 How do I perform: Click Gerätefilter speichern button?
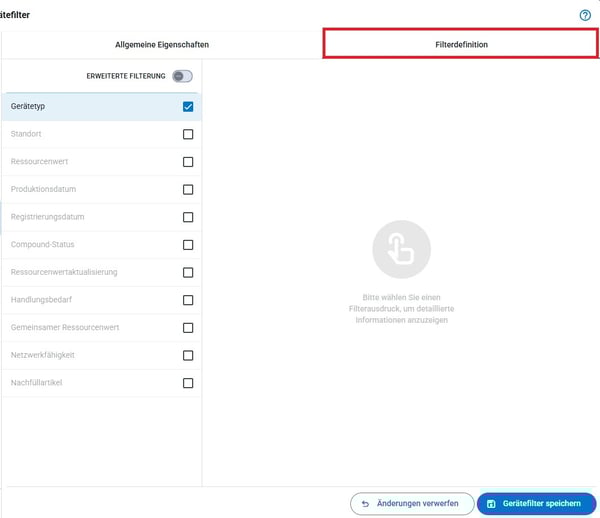point(535,504)
